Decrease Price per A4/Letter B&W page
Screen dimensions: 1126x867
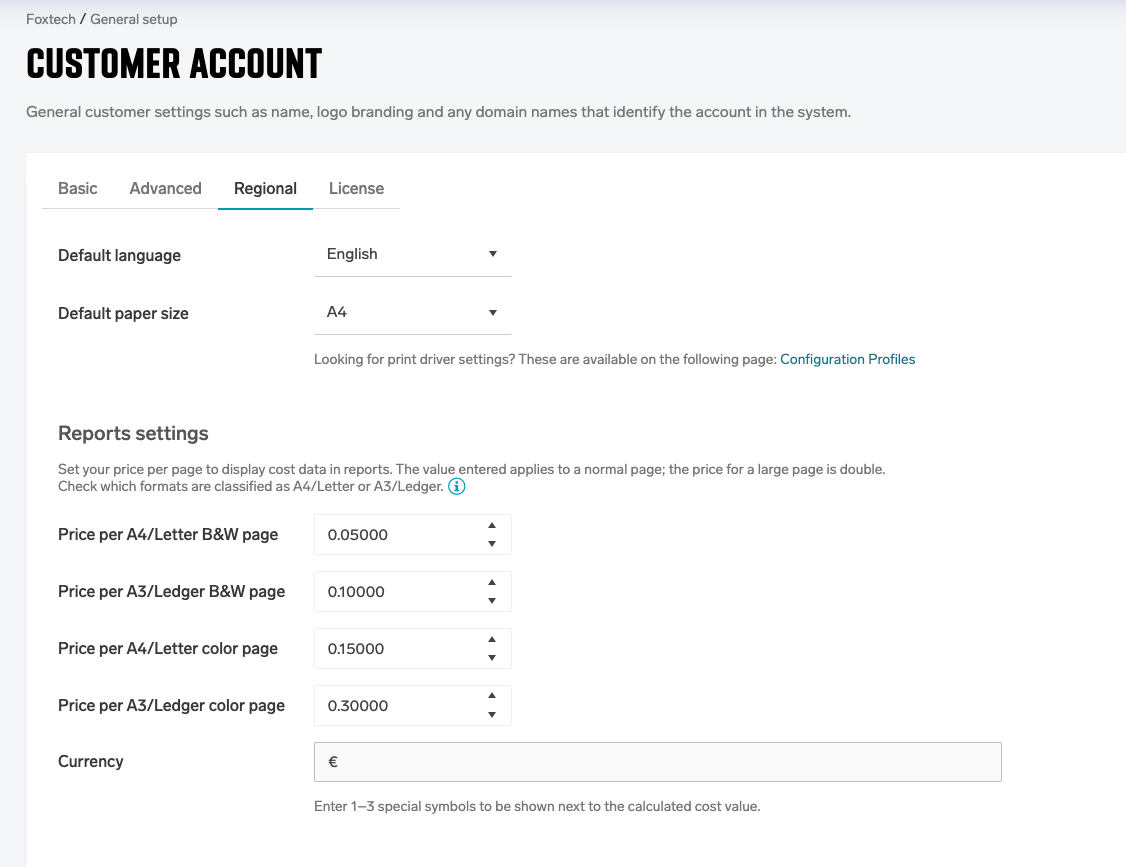491,544
